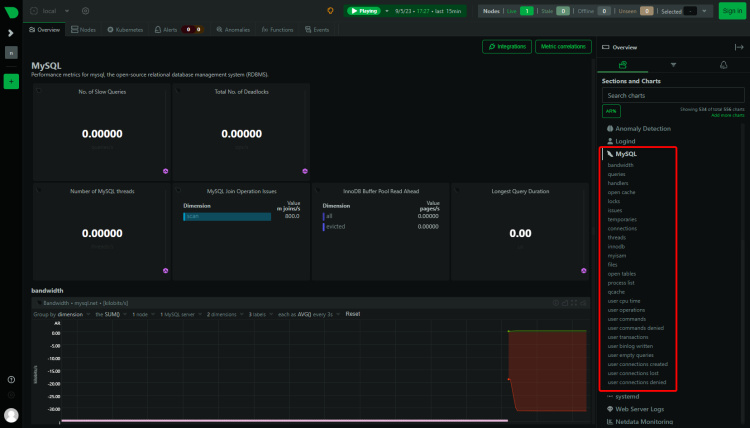Screen dimensions: 750x428
Task: Click the Sign In button
Action: 731,11
